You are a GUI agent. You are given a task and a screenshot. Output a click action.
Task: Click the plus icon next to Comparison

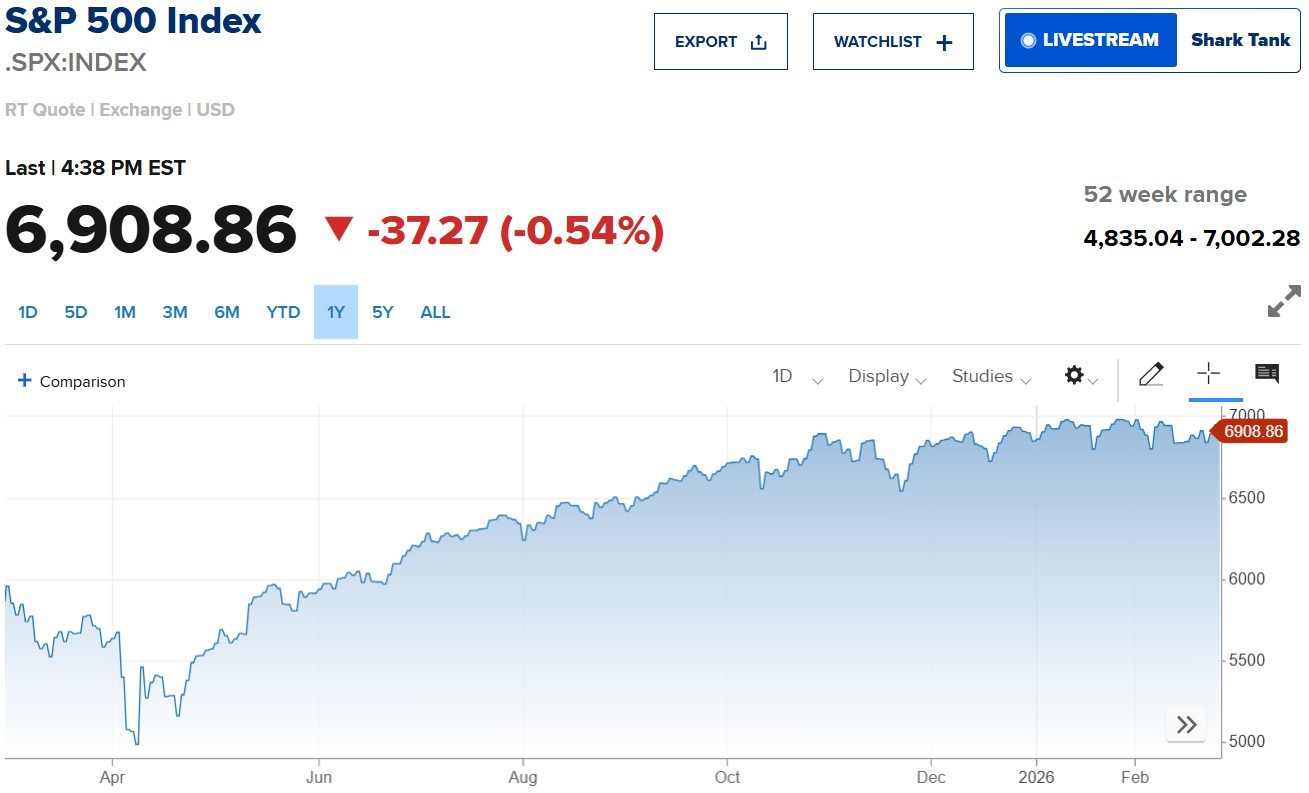(x=25, y=381)
